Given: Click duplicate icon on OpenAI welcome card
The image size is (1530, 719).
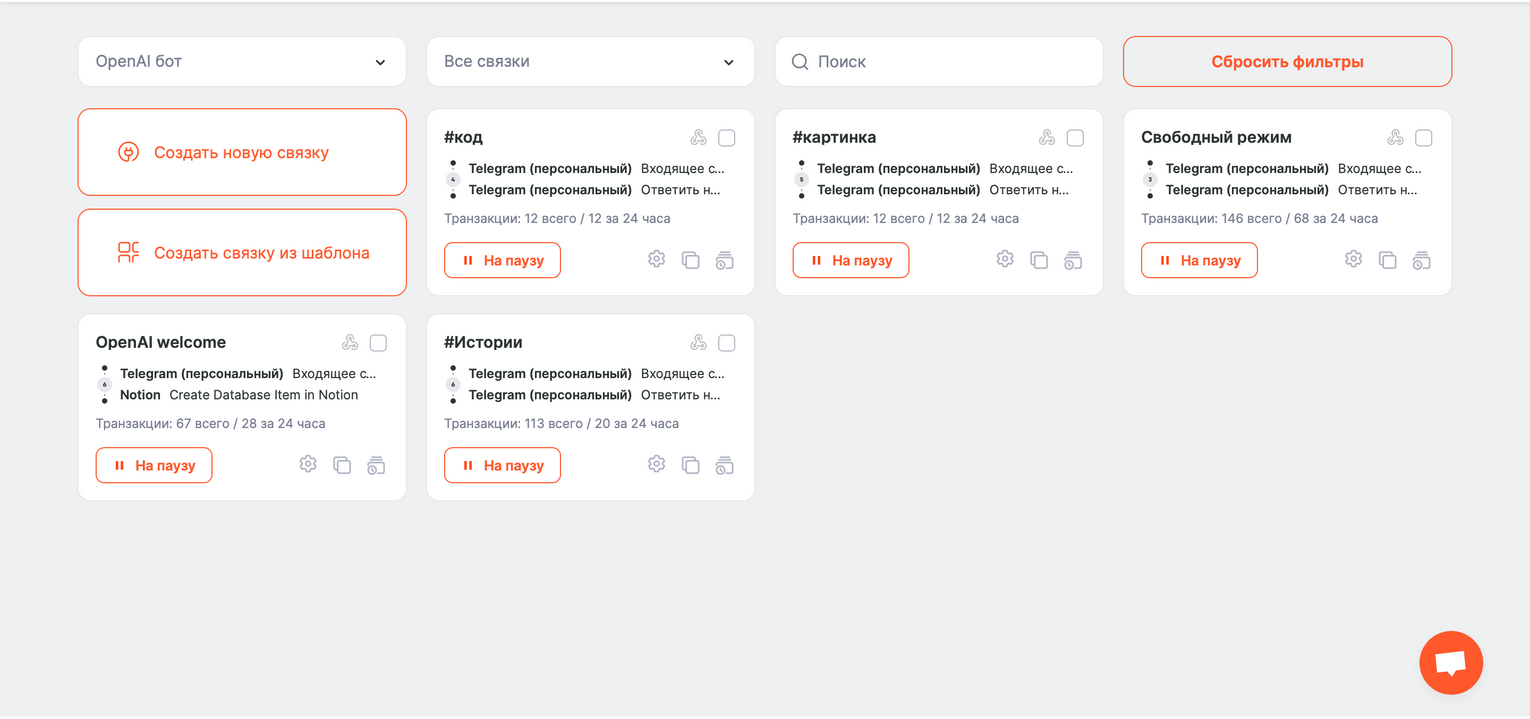Looking at the screenshot, I should pos(342,465).
